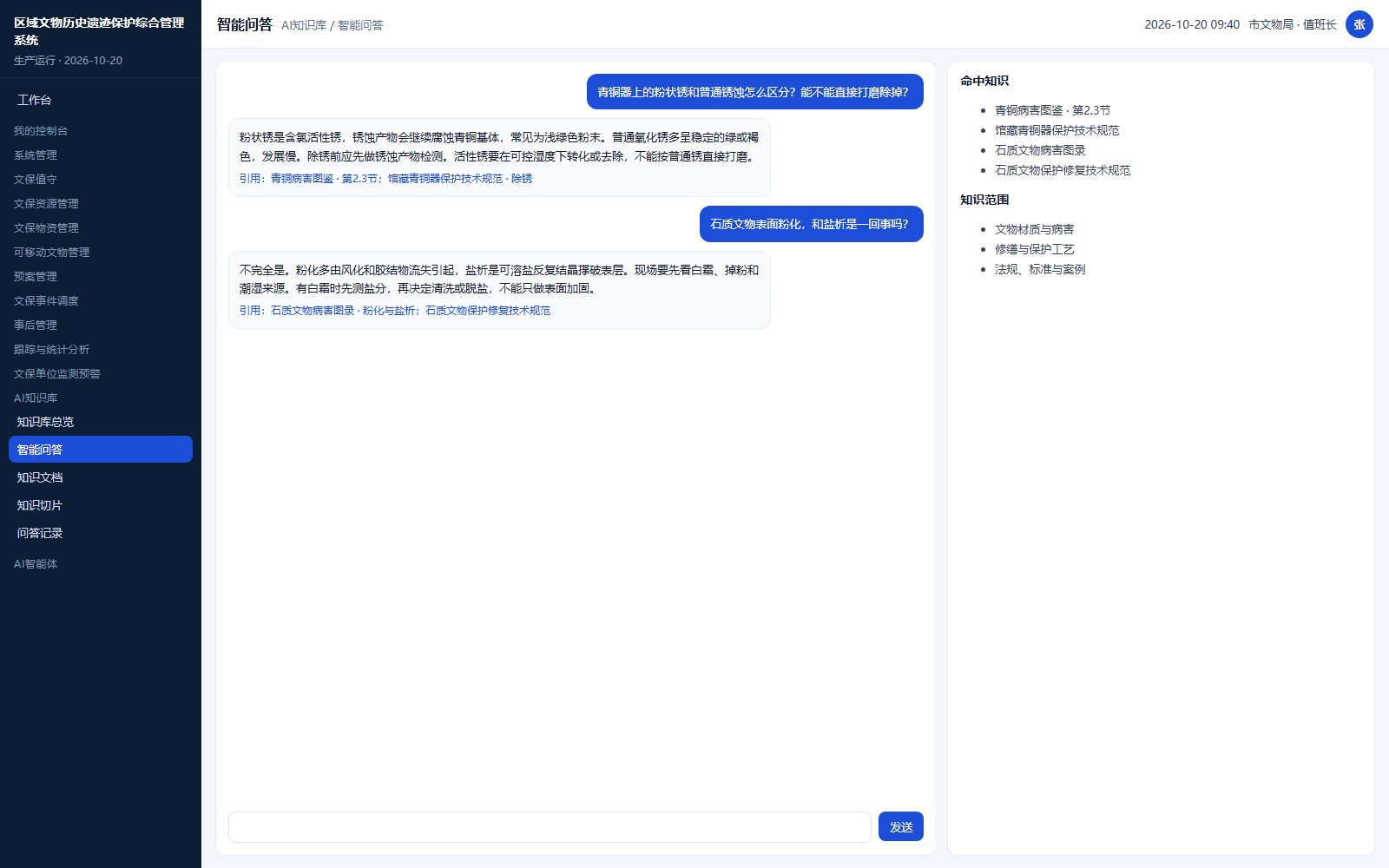Click 修缮与保护工艺 in 知识范围
Viewport: 1389px width, 868px height.
1035,249
